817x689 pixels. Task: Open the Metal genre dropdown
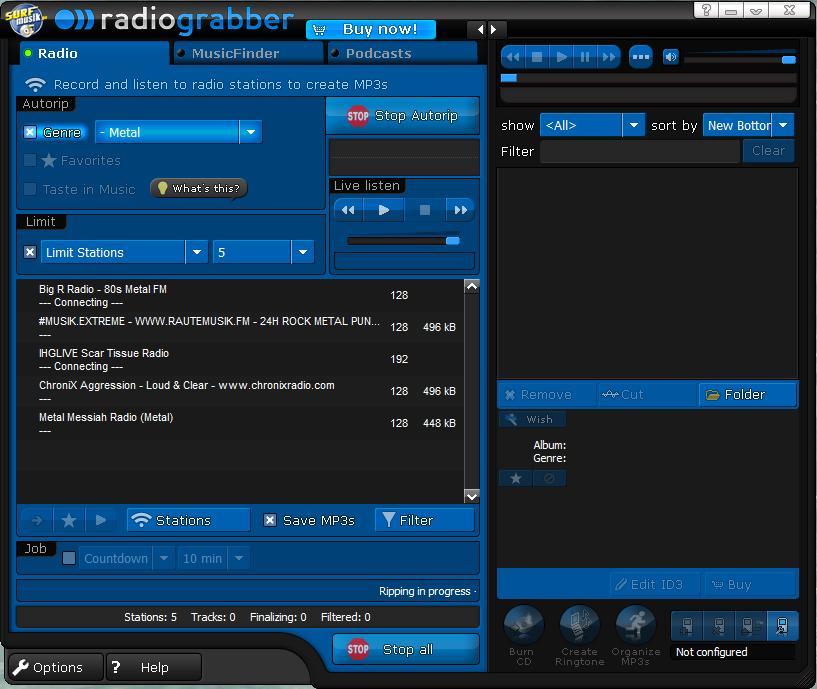click(250, 131)
